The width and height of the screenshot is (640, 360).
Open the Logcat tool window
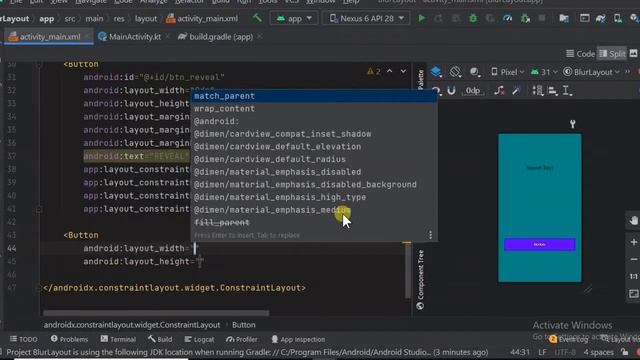point(199,339)
